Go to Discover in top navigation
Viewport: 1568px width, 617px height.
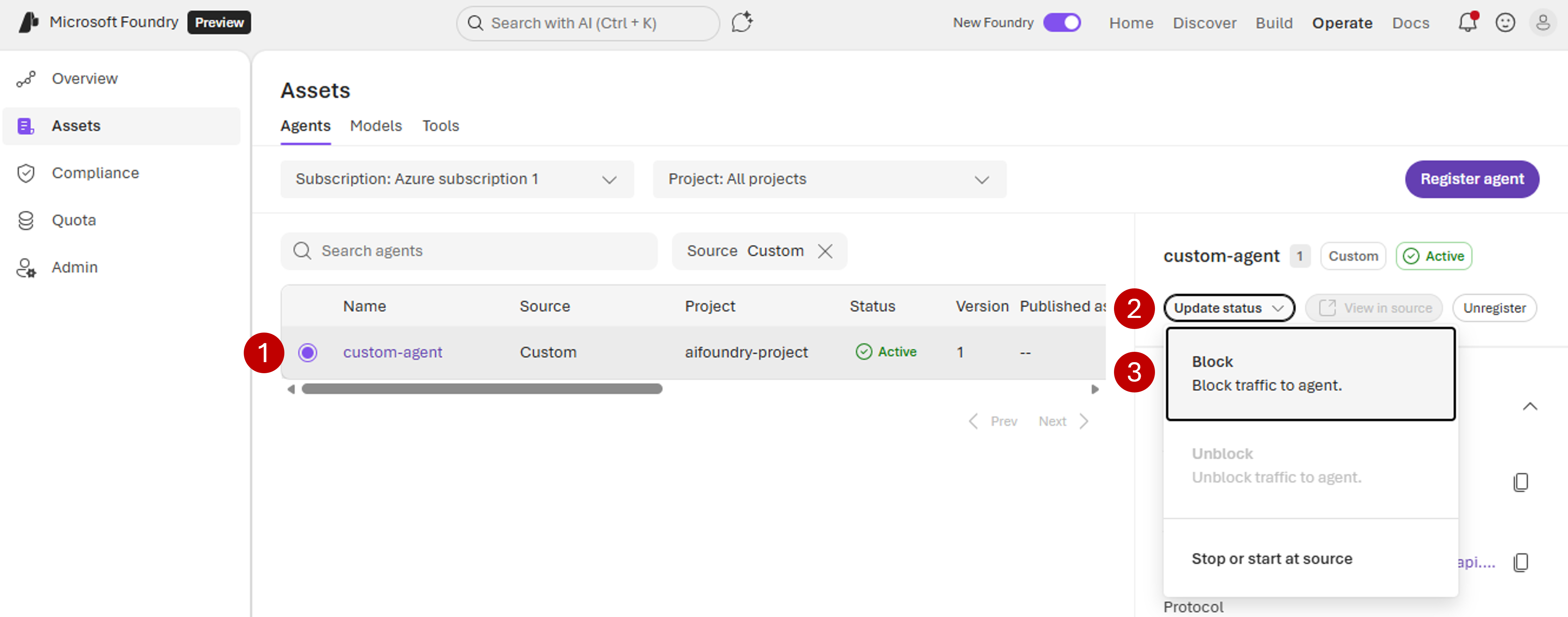coord(1205,23)
